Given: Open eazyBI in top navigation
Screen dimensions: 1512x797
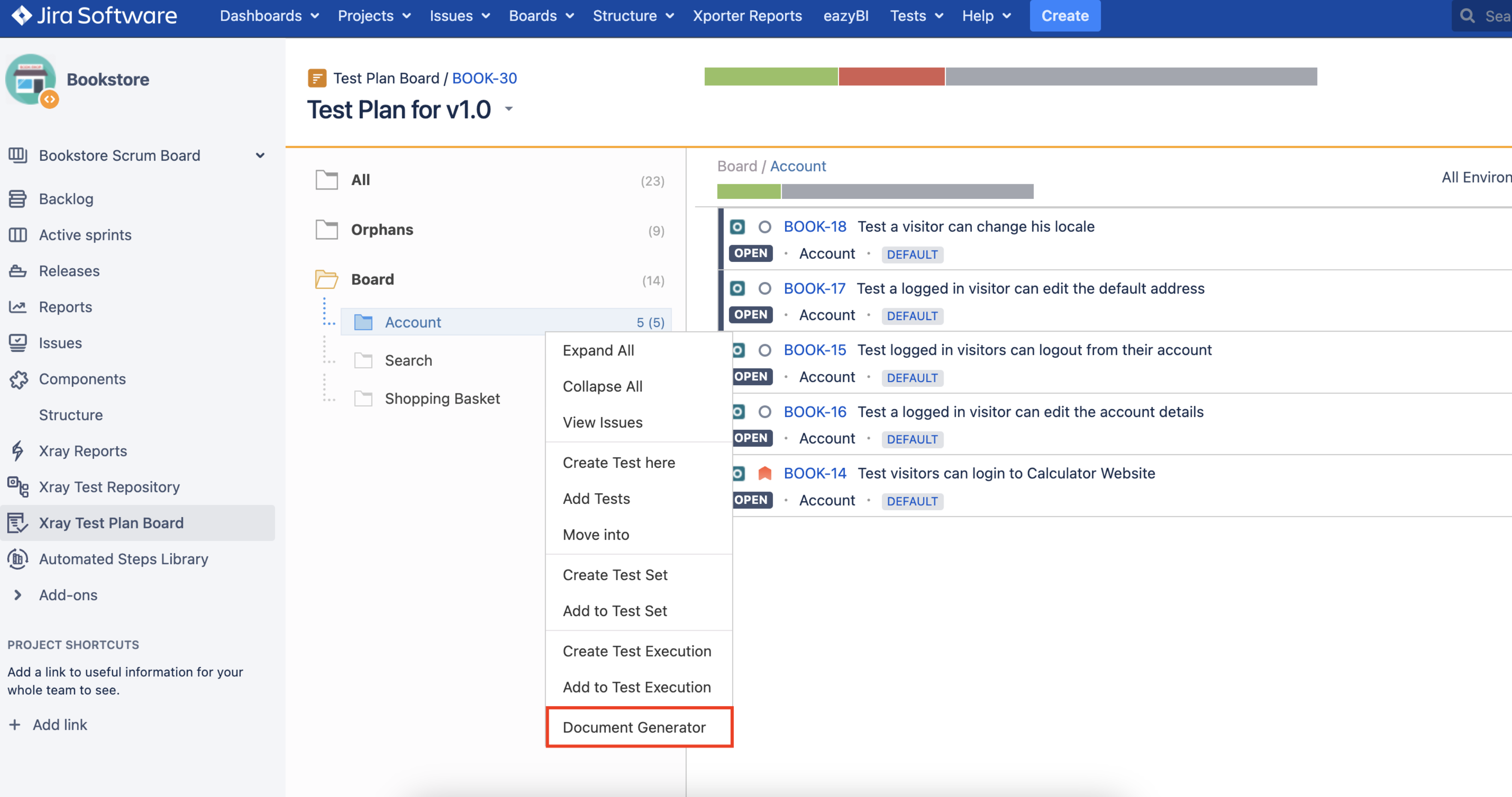Looking at the screenshot, I should tap(846, 16).
